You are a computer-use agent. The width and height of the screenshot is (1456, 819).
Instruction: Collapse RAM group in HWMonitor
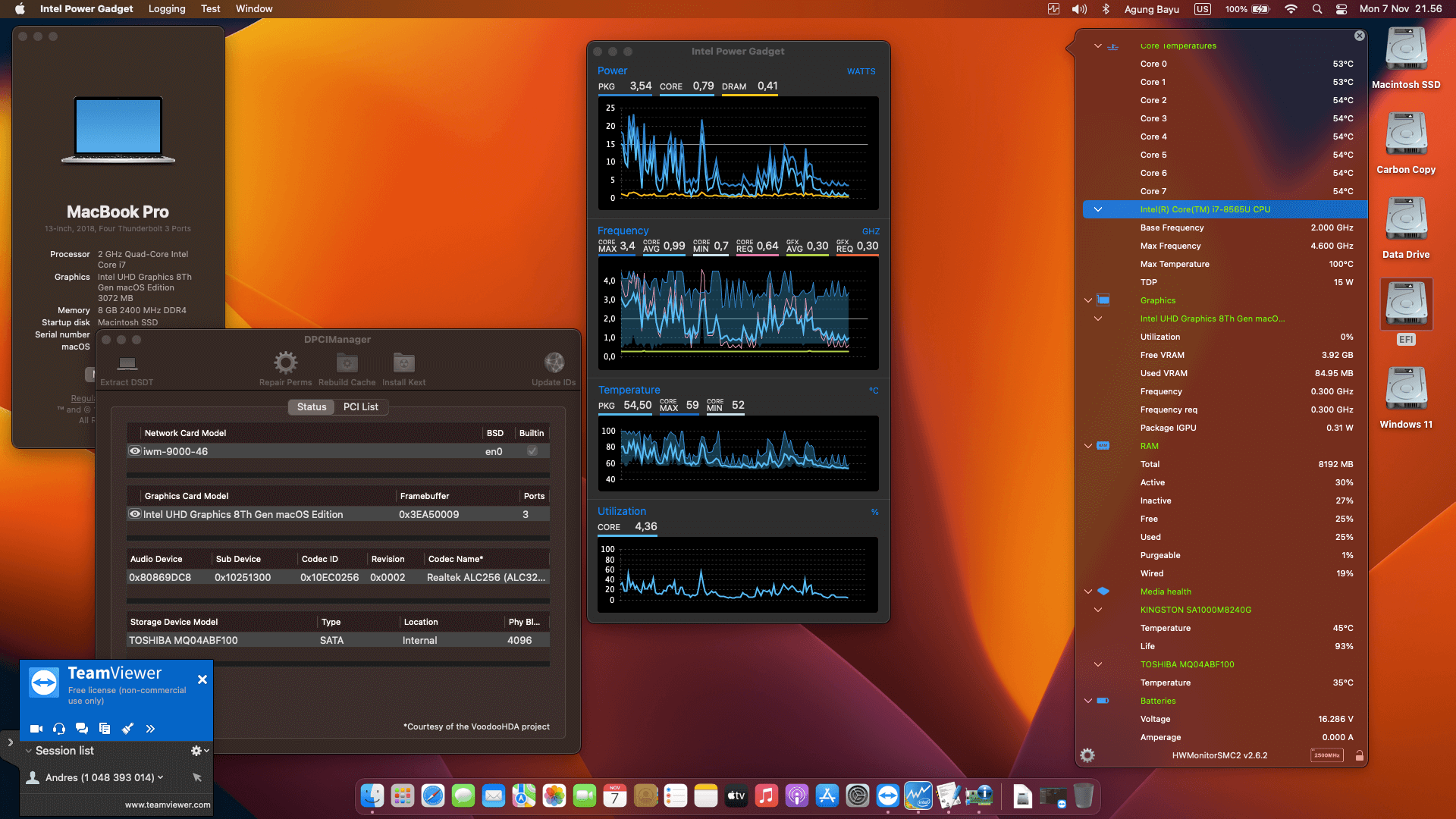click(x=1088, y=446)
